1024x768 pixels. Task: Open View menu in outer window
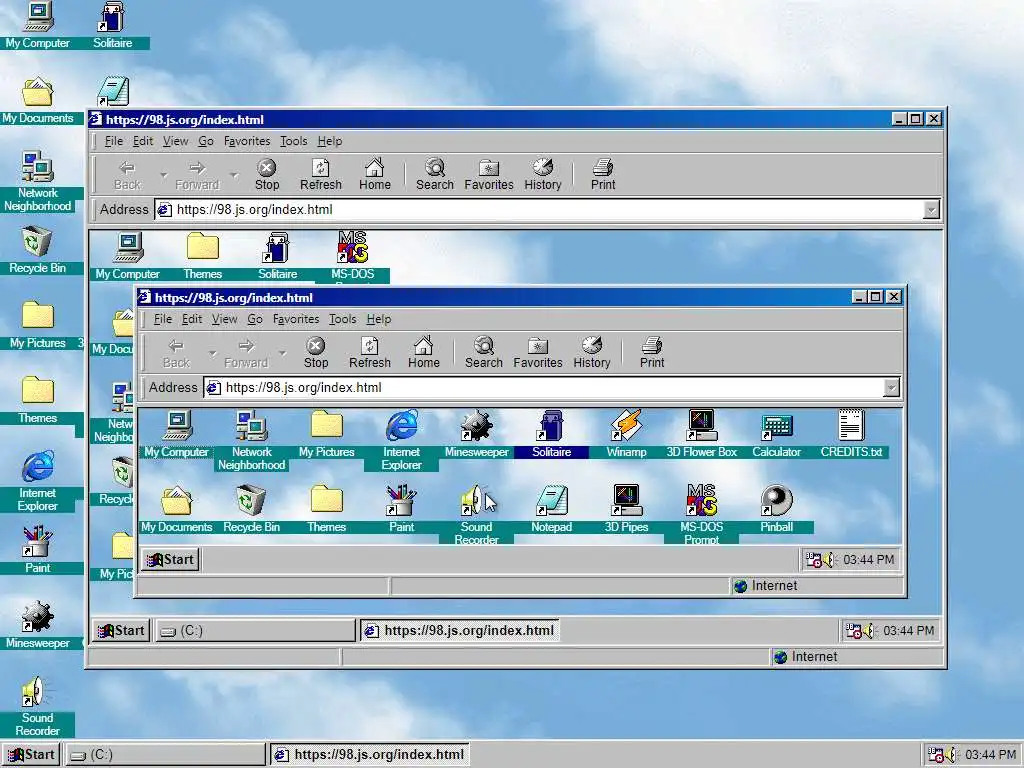pos(175,141)
